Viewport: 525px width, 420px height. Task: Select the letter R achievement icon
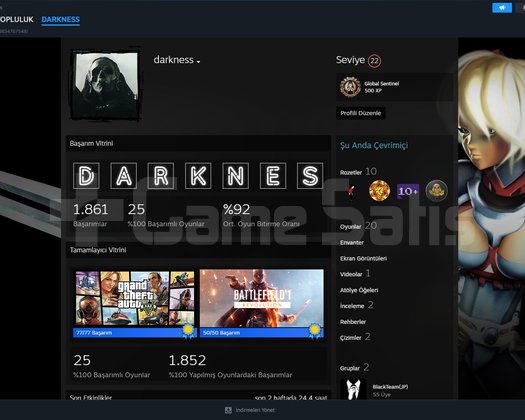(161, 176)
